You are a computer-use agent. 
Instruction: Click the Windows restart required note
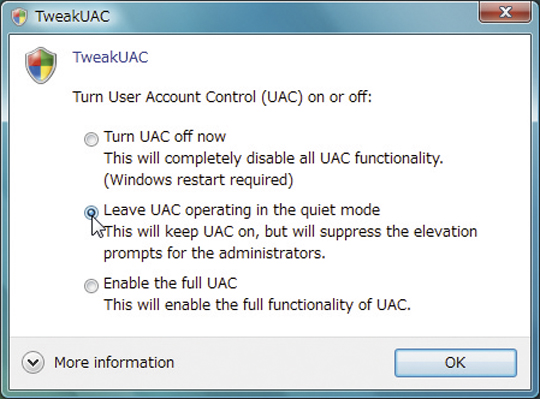(198, 180)
